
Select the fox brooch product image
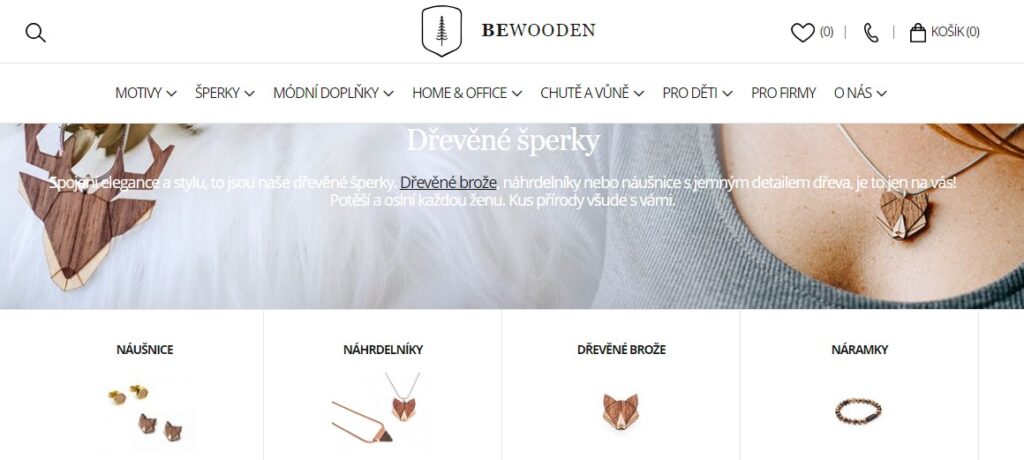(620, 410)
